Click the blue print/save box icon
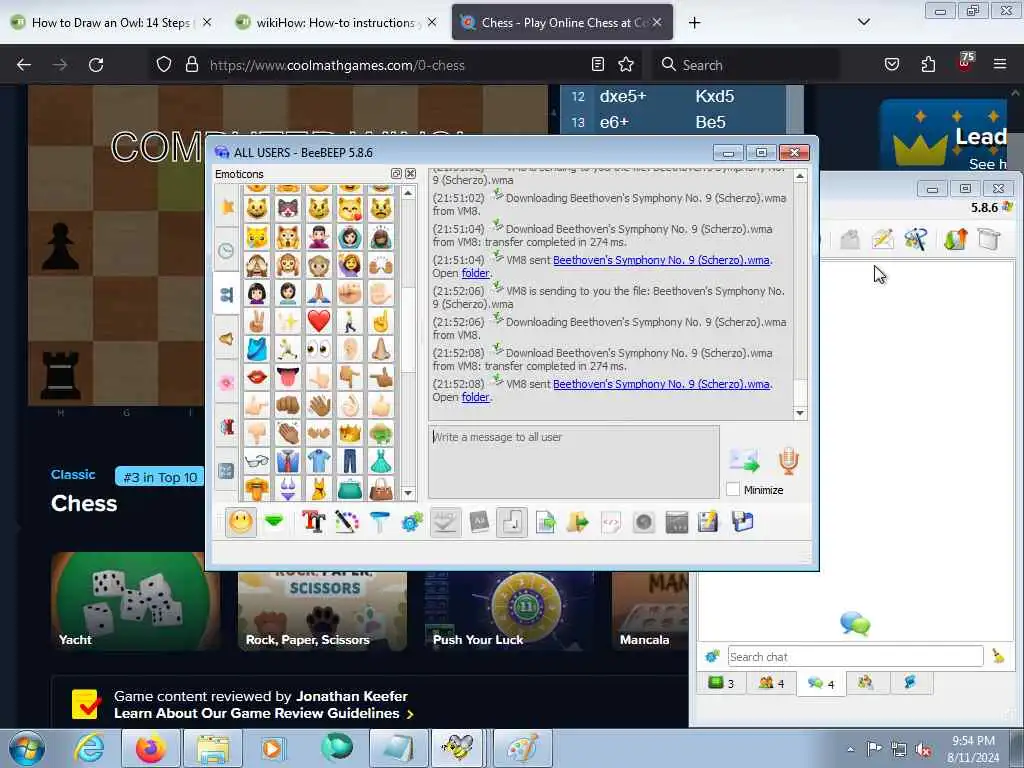This screenshot has height=768, width=1024. [x=743, y=522]
